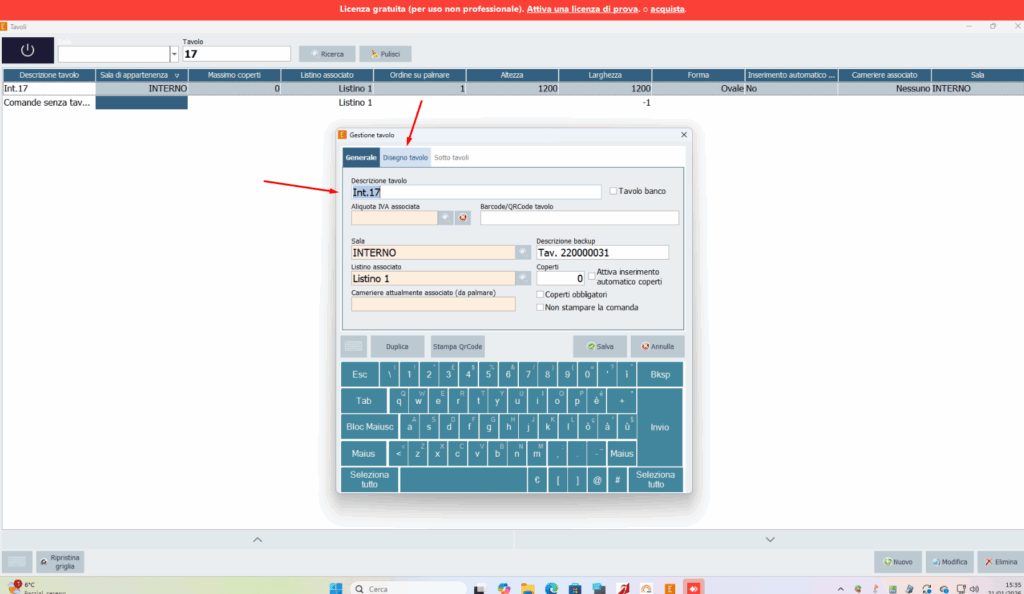
Task: Open File Explorer from the taskbar
Action: [x=528, y=588]
